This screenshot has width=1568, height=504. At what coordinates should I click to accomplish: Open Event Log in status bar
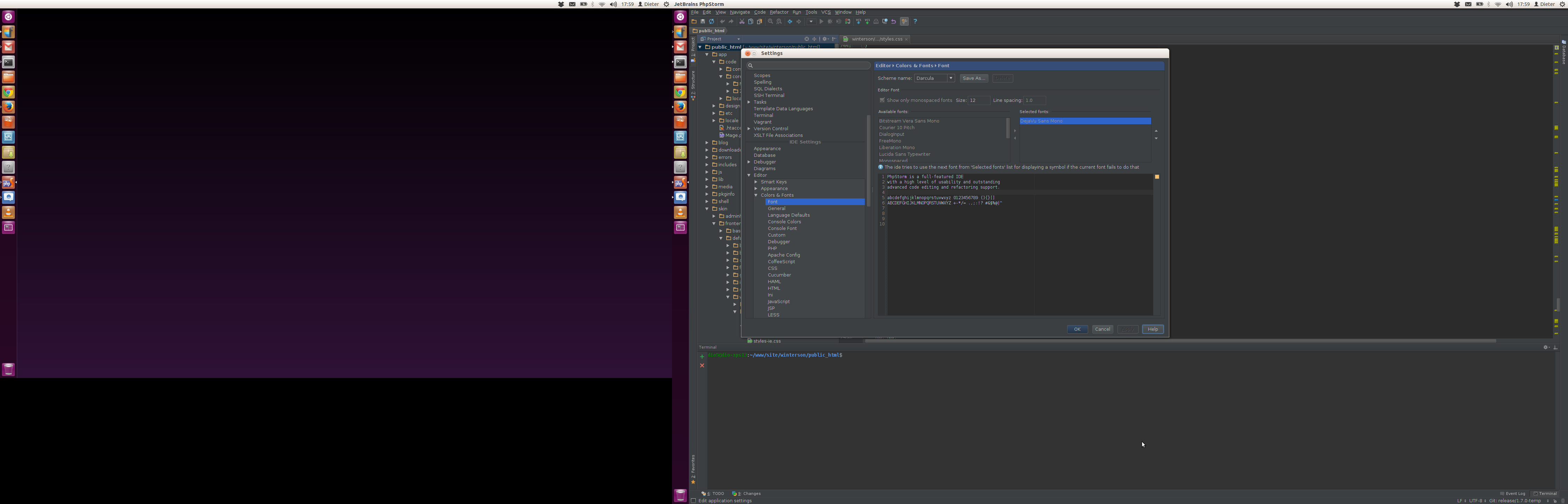coord(1513,493)
